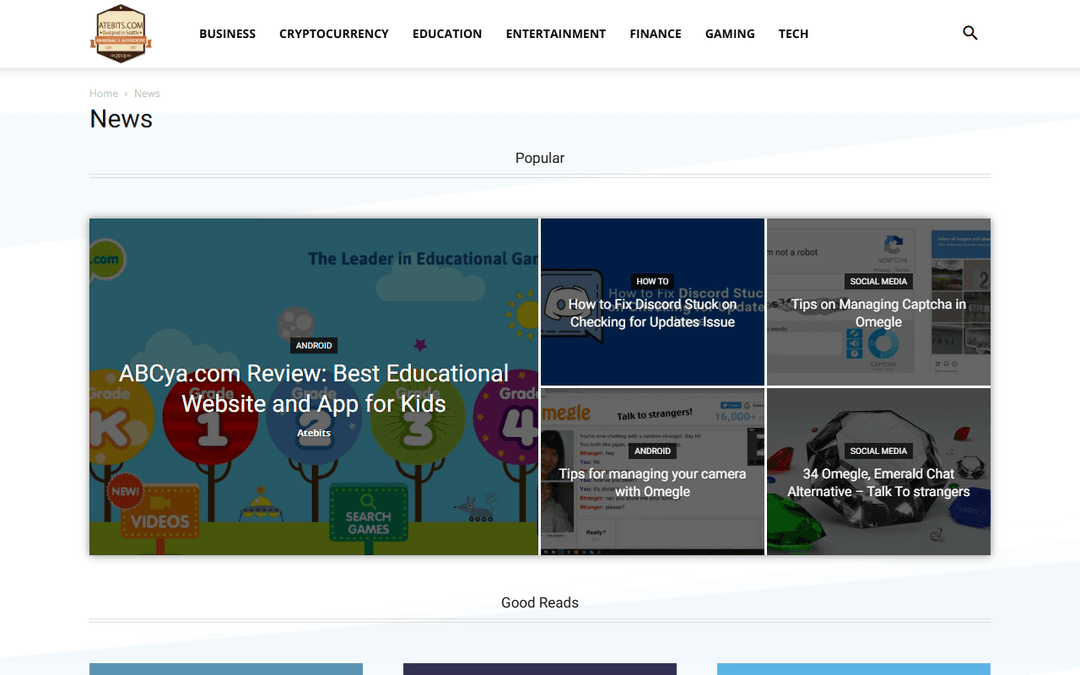Viewport: 1080px width, 675px height.
Task: Click the News page title
Action: (121, 119)
